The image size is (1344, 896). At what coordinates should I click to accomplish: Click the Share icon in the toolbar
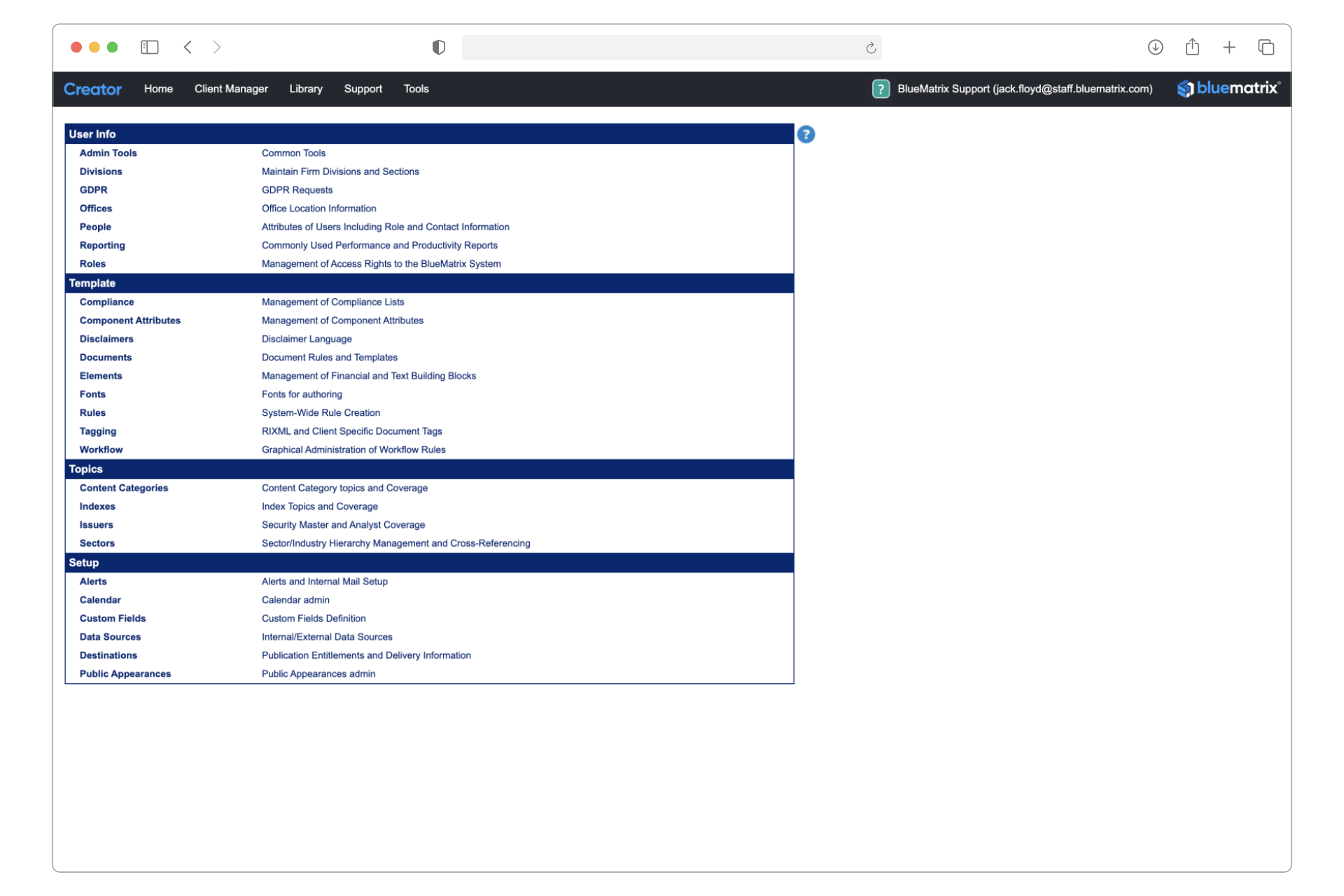coord(1192,47)
